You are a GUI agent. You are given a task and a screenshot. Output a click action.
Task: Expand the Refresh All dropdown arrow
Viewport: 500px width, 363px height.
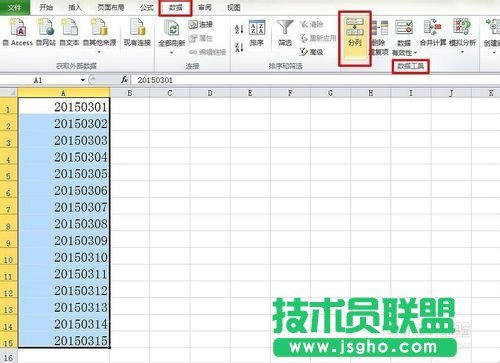172,53
